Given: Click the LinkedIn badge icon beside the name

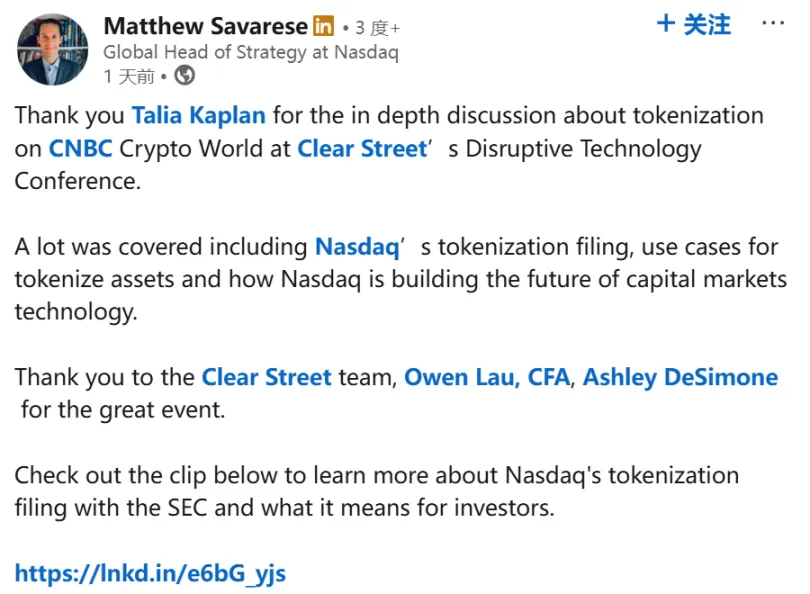Looking at the screenshot, I should tap(323, 26).
